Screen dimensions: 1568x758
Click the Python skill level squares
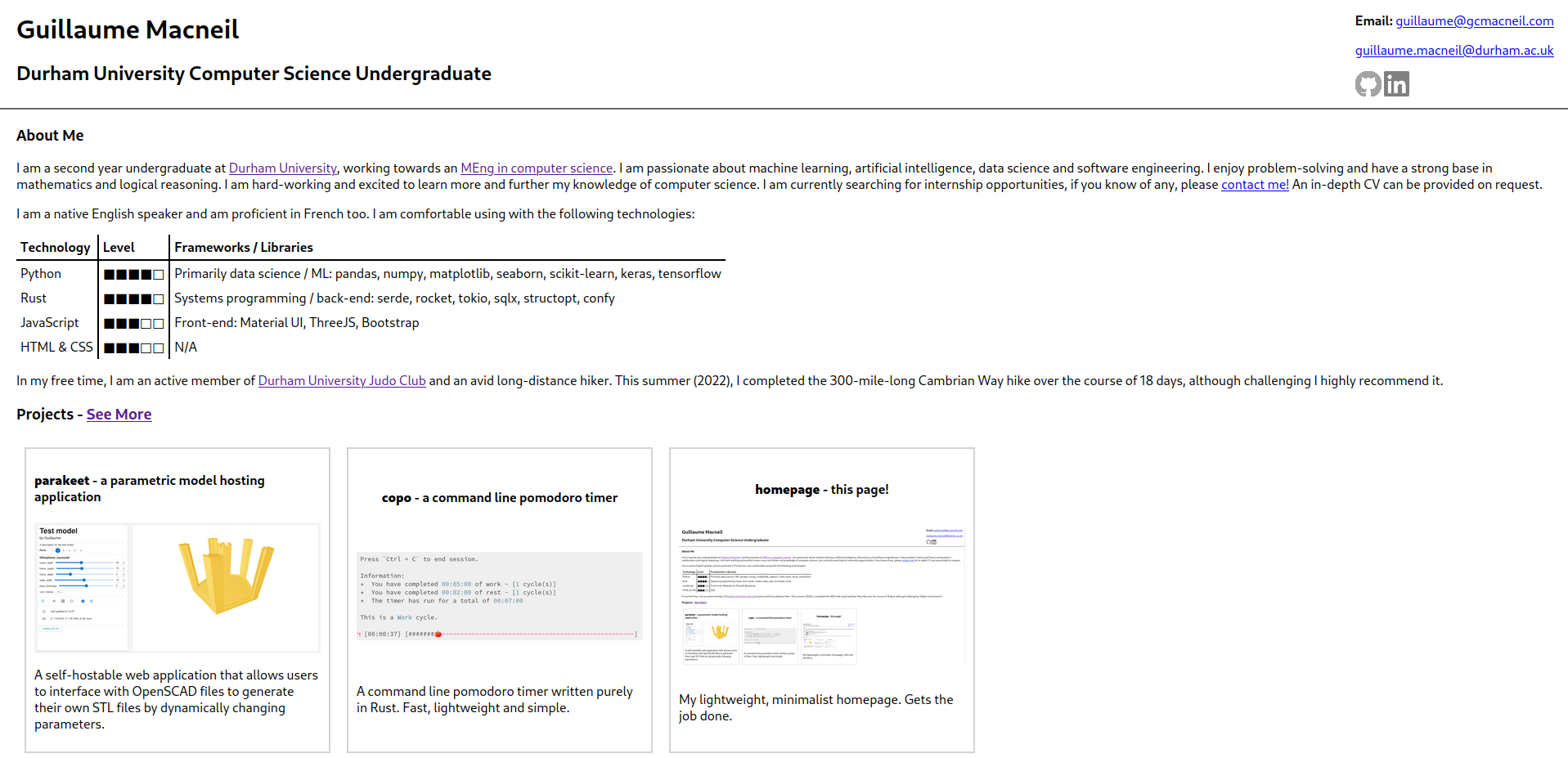(133, 275)
